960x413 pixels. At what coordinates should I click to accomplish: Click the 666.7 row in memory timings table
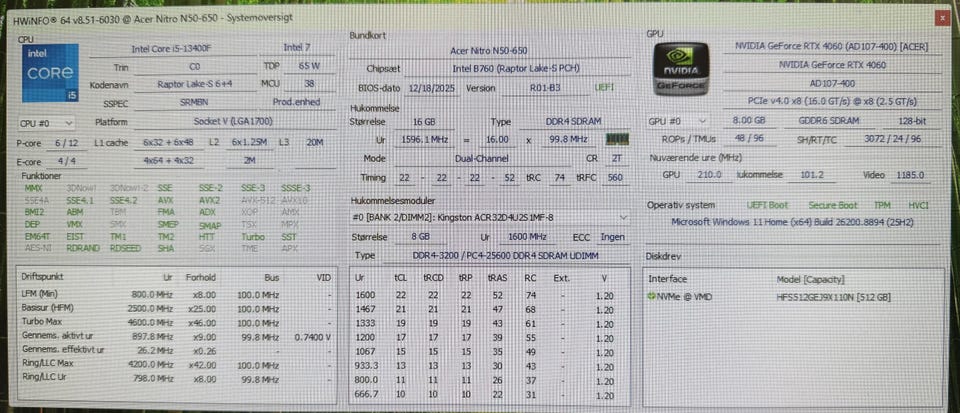(x=488, y=394)
